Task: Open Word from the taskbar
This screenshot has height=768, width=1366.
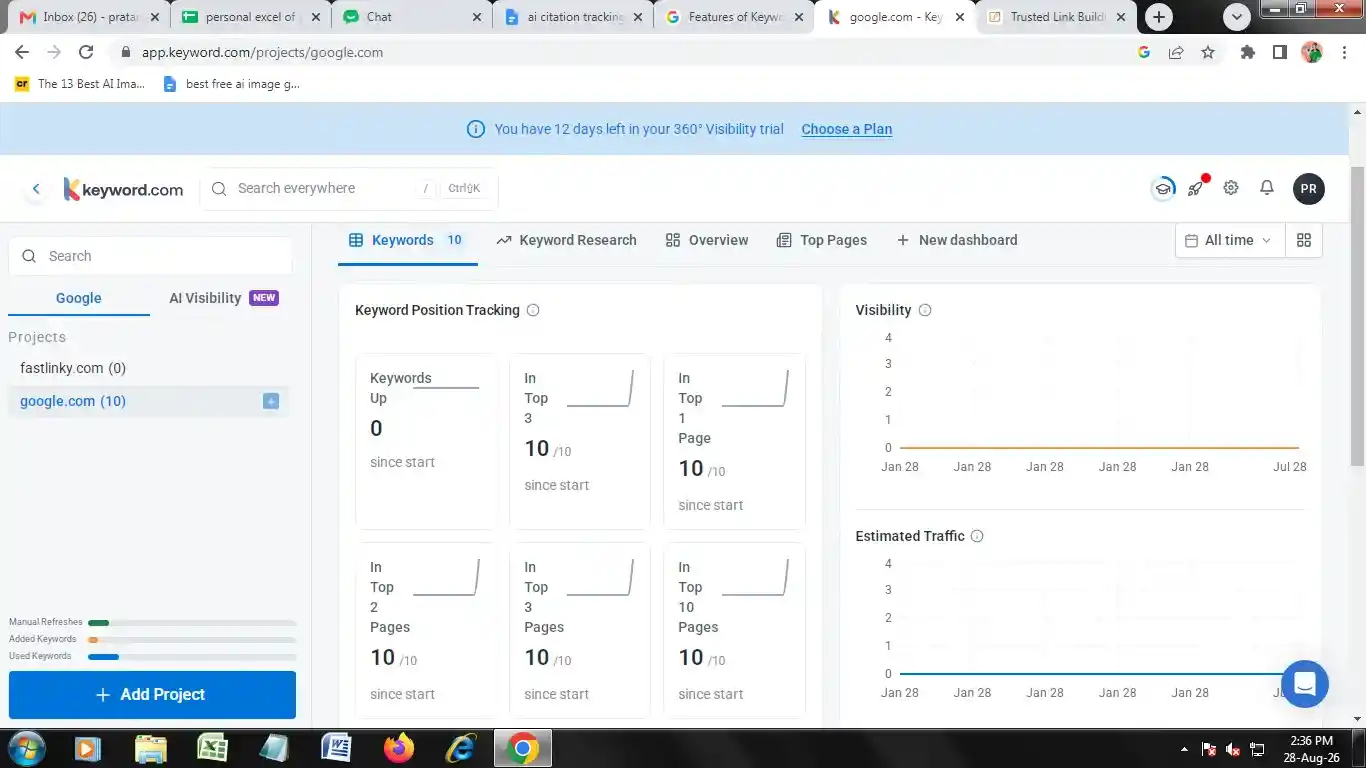Action: (x=336, y=748)
